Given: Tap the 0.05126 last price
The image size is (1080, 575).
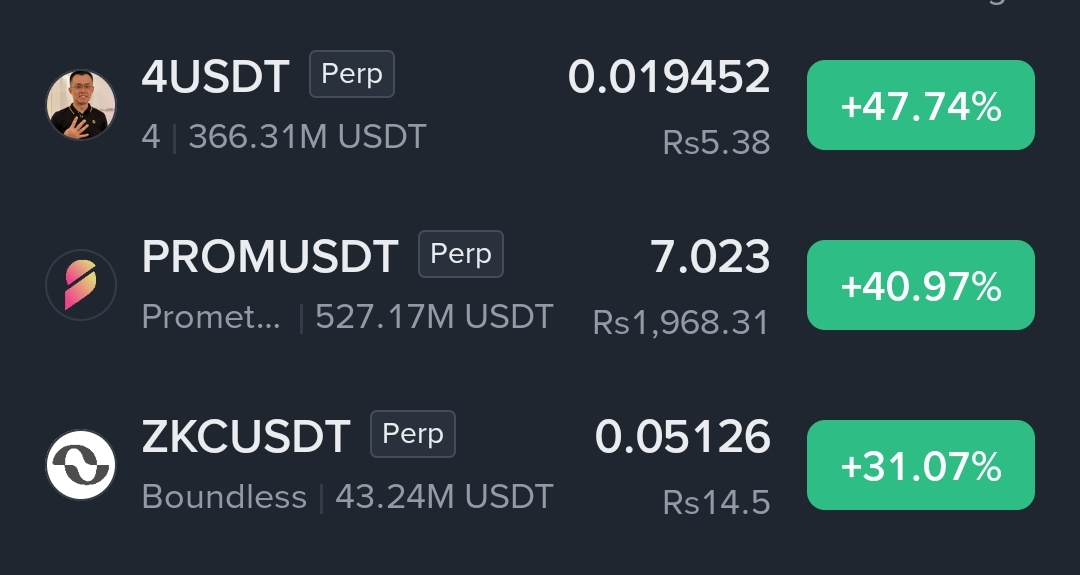Looking at the screenshot, I should [x=683, y=437].
